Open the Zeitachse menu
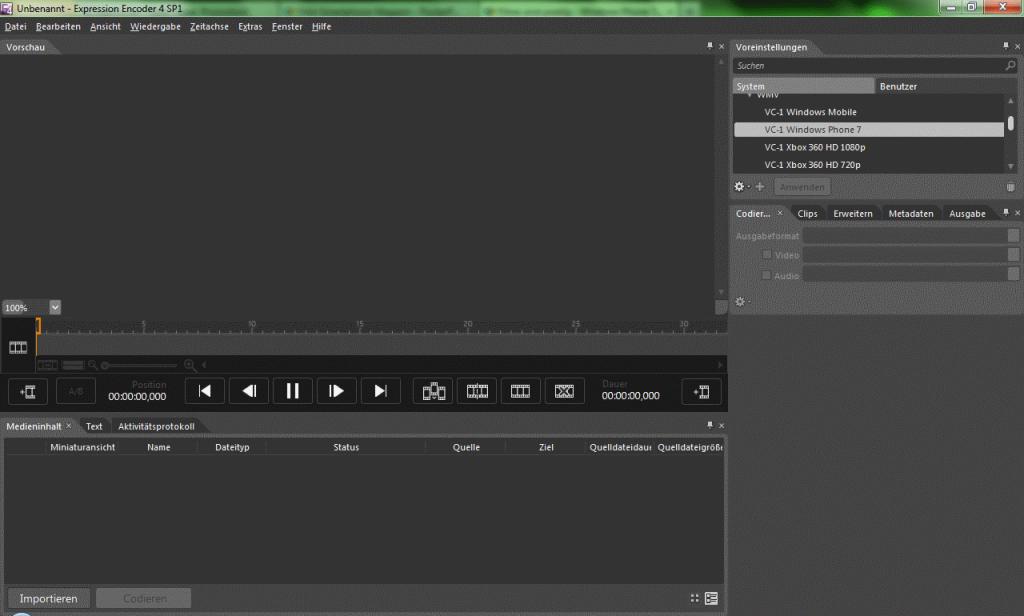The width and height of the screenshot is (1024, 616). [210, 27]
